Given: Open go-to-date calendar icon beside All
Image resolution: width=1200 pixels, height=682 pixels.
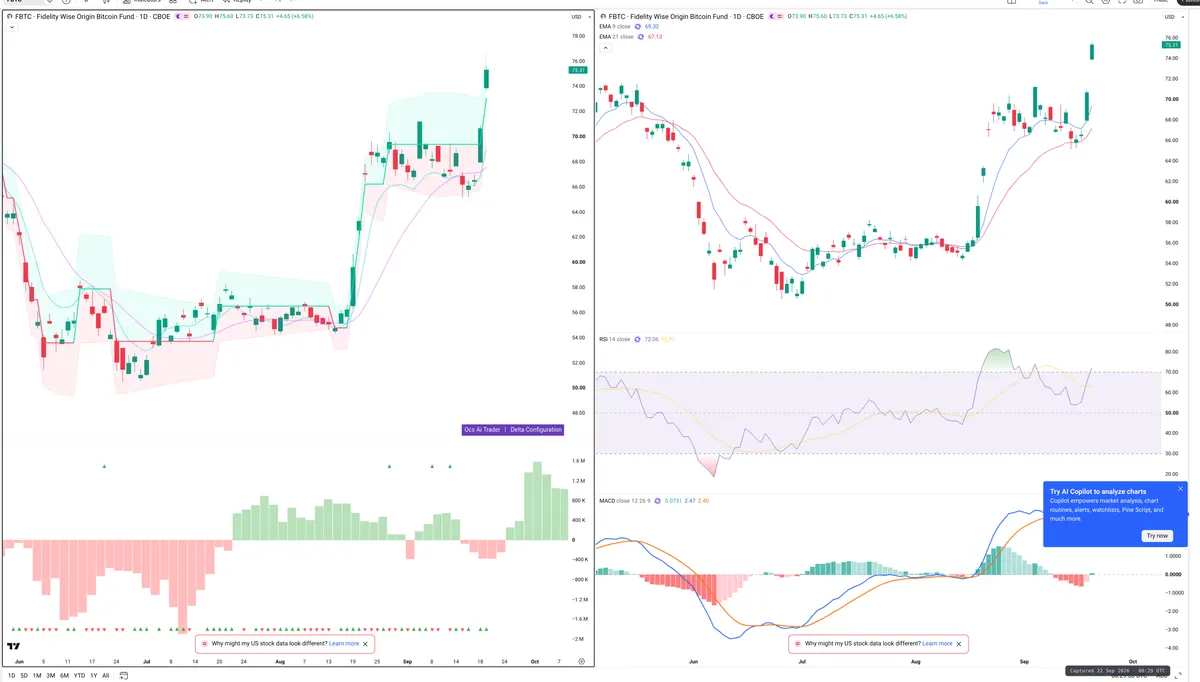Looking at the screenshot, I should [125, 676].
